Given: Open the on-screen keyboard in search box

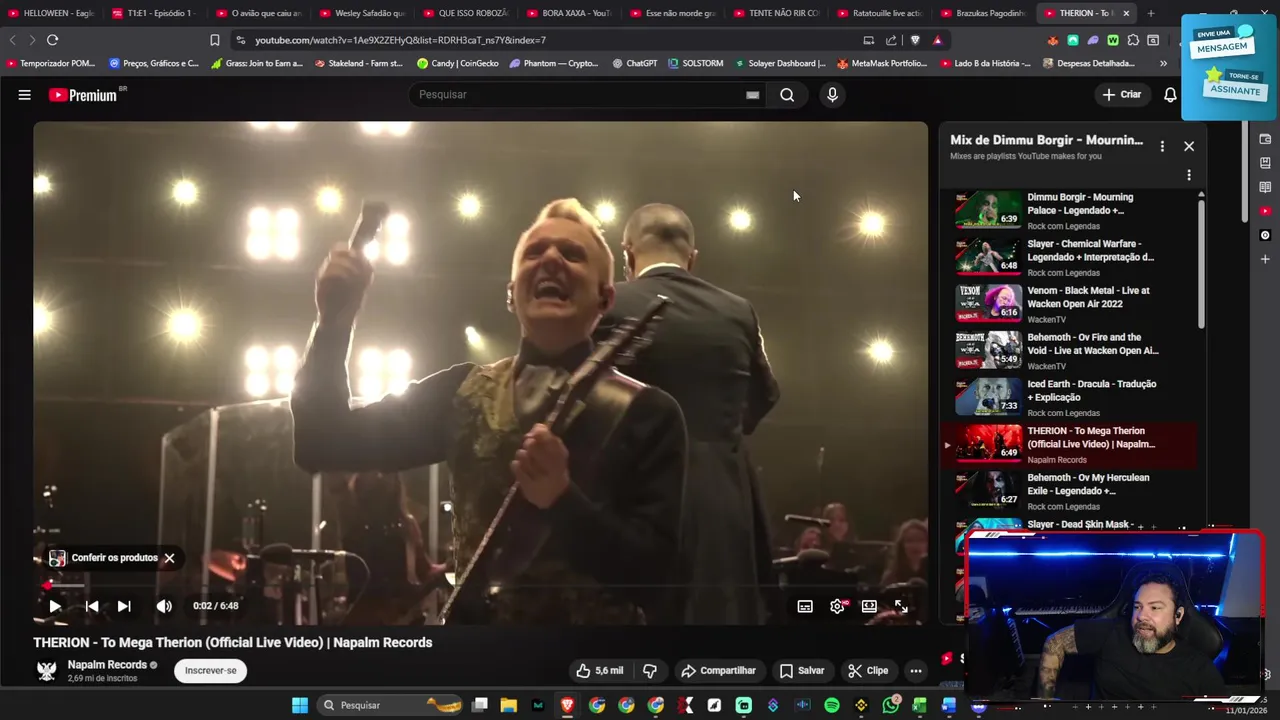Looking at the screenshot, I should (x=752, y=95).
